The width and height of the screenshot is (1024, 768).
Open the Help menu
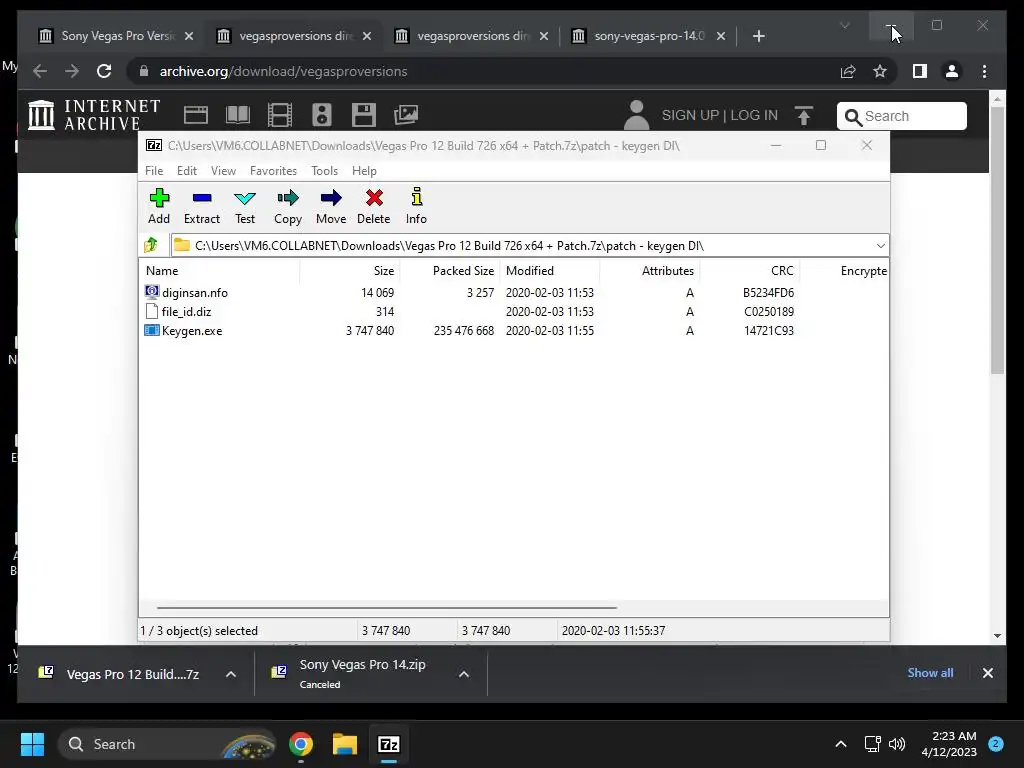(x=364, y=170)
